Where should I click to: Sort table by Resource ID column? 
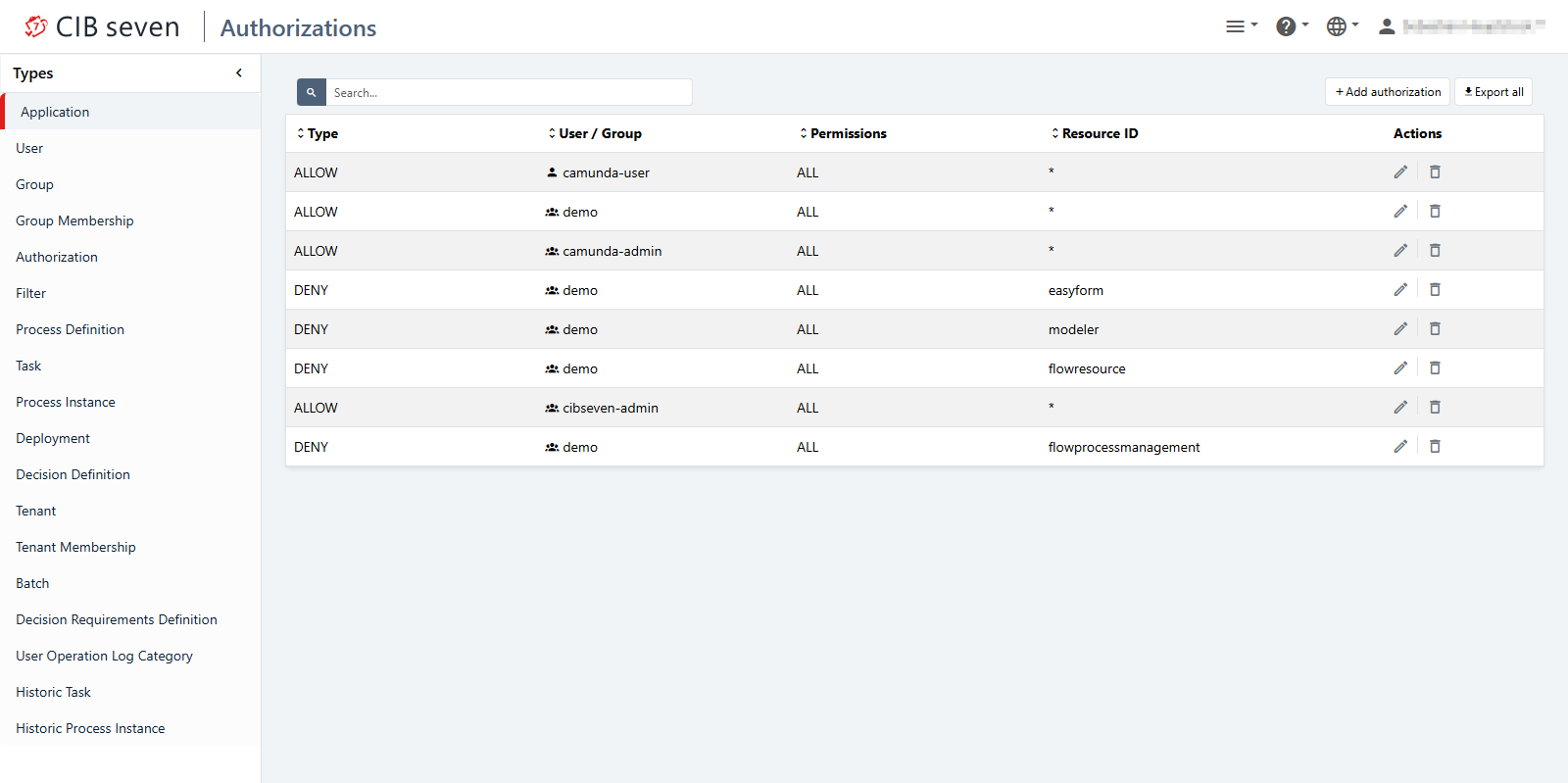click(x=1095, y=133)
